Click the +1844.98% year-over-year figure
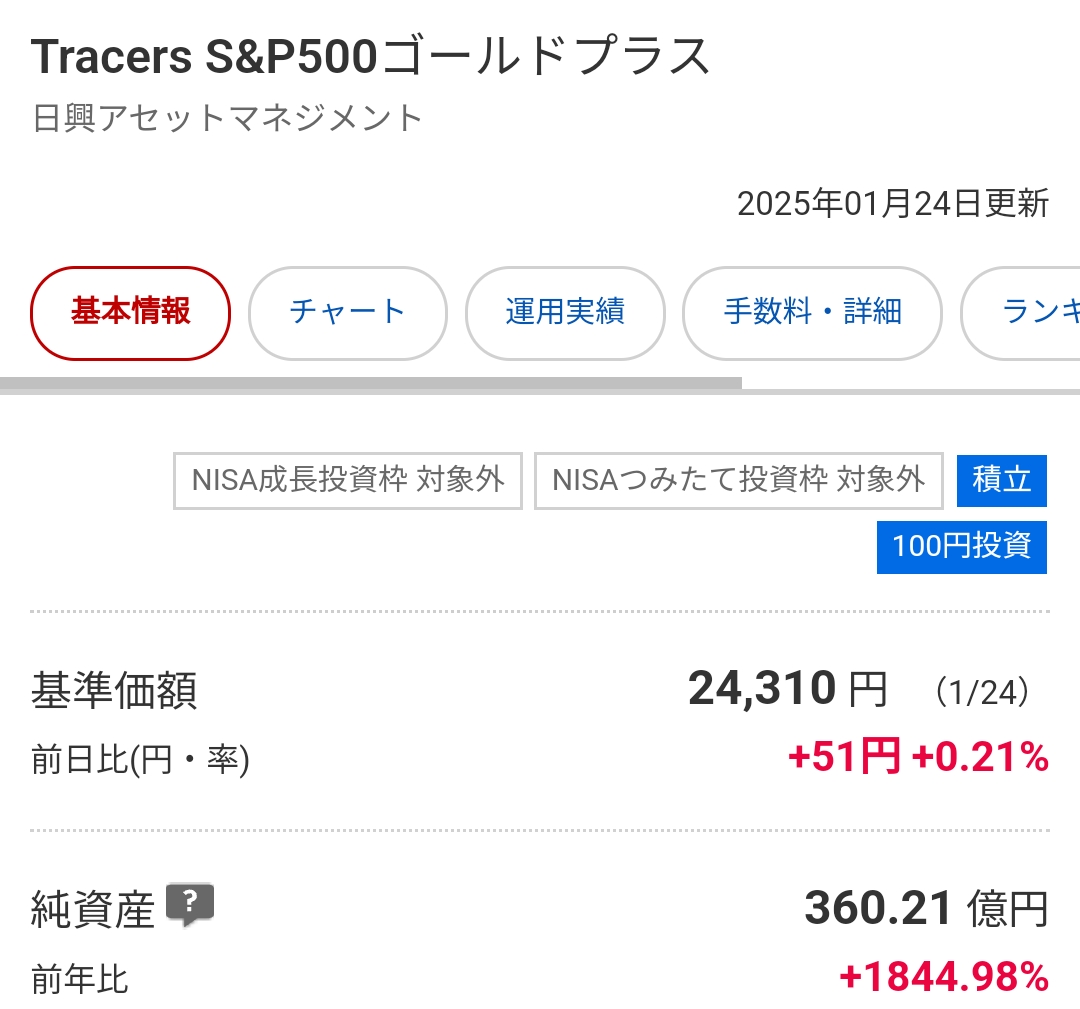Screen dimensions: 1080x1009 pyautogui.click(x=944, y=977)
